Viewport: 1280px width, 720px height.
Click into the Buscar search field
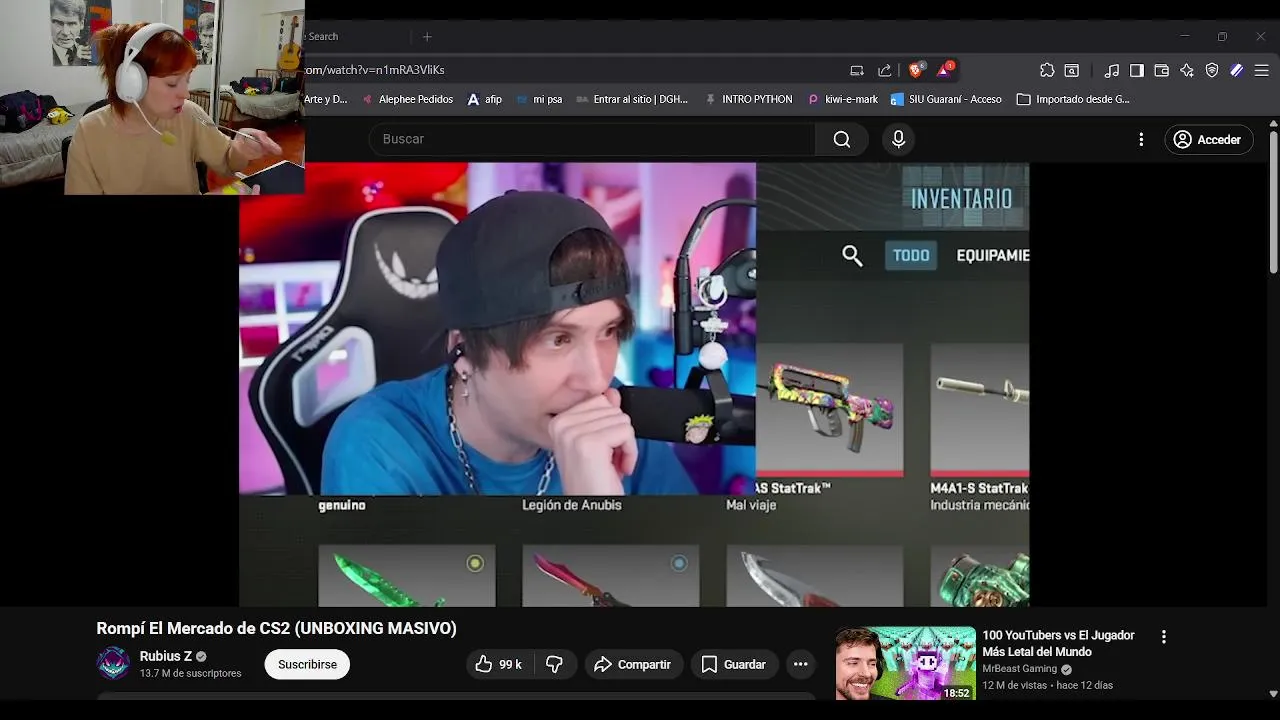592,139
